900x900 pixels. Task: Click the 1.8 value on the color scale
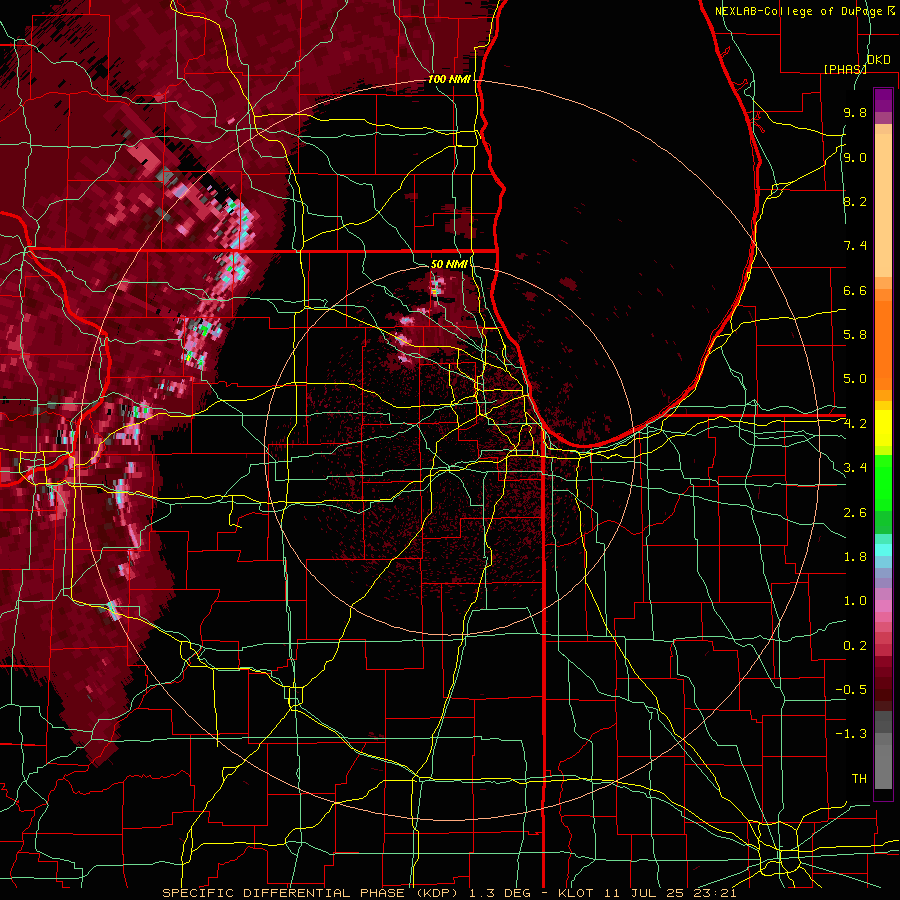coord(855,557)
